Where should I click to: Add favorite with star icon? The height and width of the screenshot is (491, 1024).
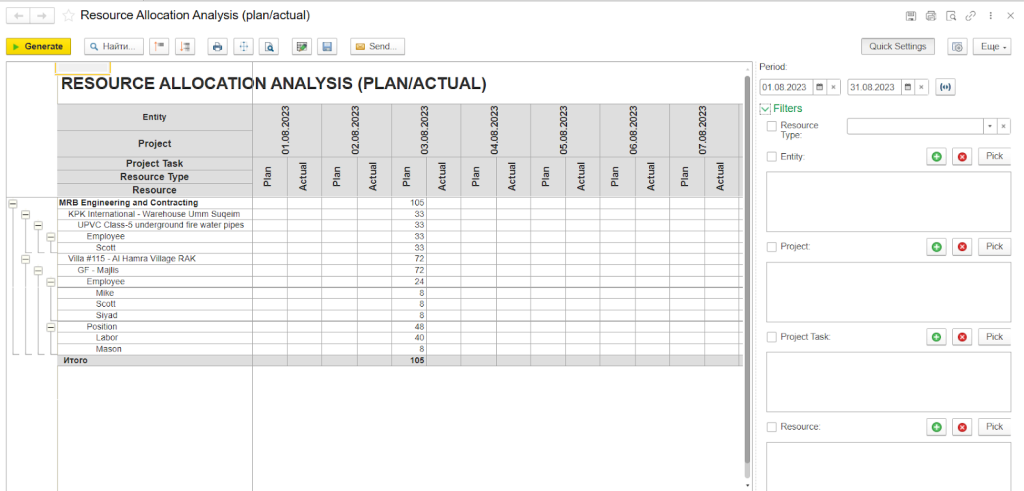[68, 15]
